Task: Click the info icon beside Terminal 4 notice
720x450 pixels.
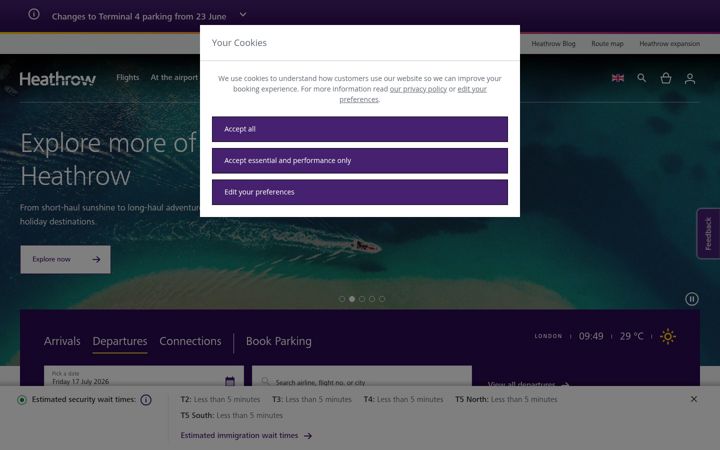Action: 34,14
